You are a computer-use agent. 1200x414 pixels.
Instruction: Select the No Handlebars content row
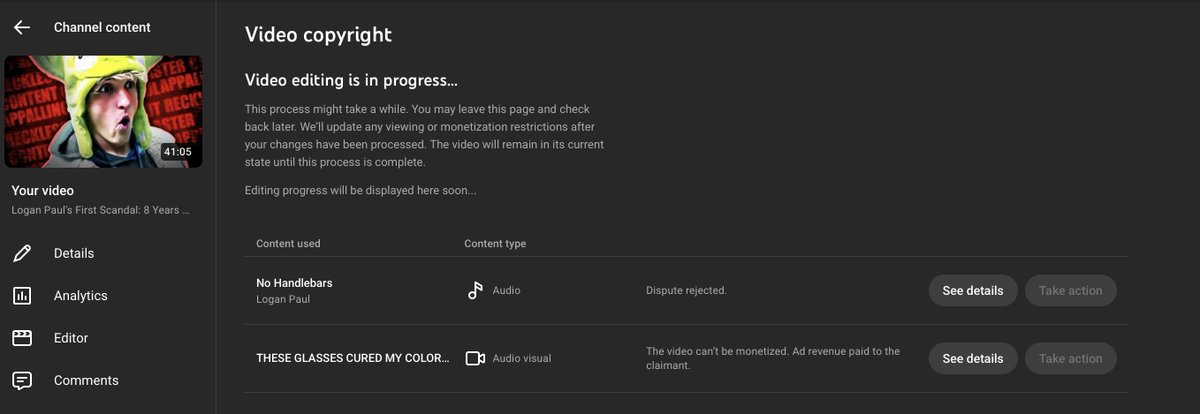pyautogui.click(x=686, y=291)
